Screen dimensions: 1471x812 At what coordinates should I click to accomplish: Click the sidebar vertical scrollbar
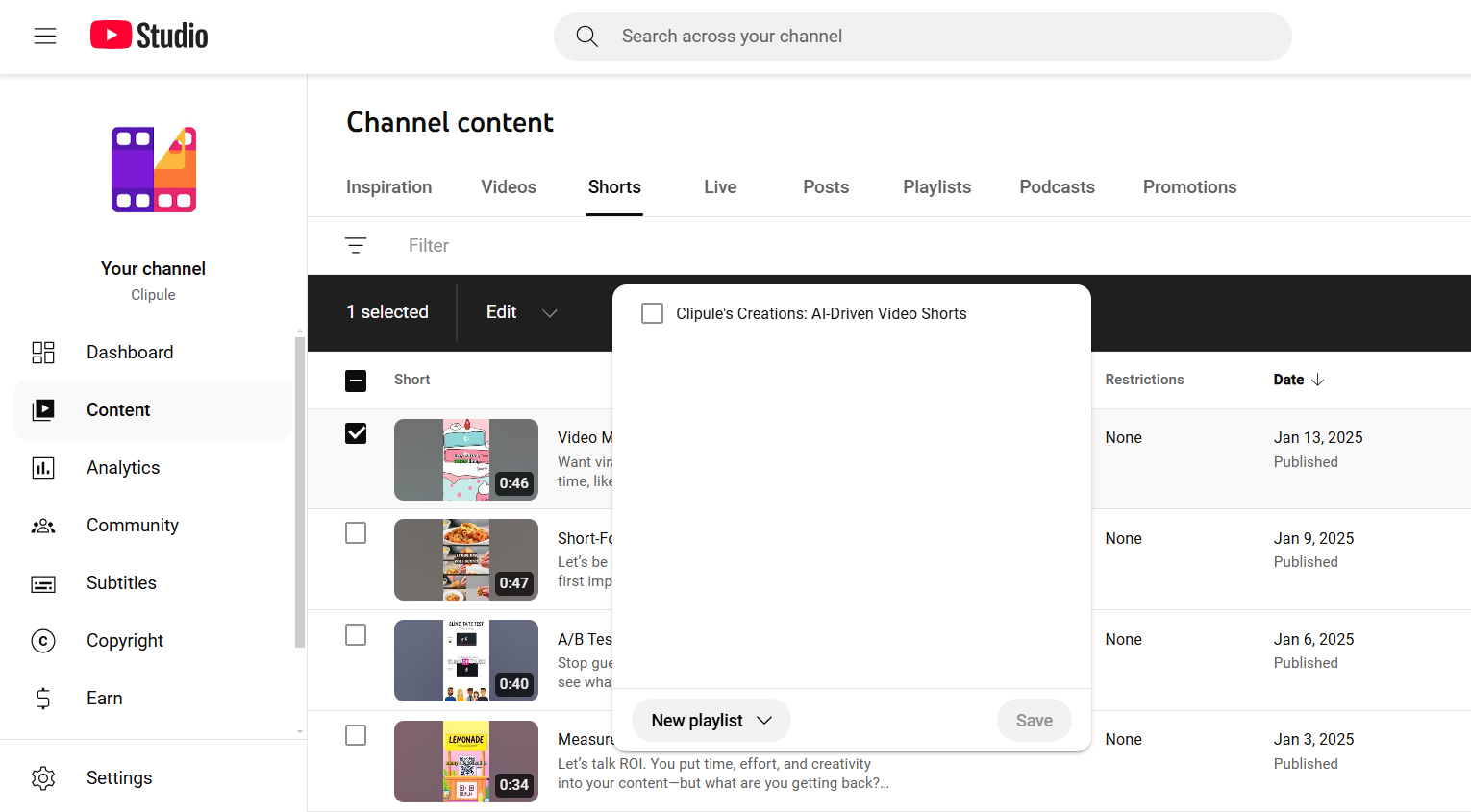pyautogui.click(x=300, y=491)
